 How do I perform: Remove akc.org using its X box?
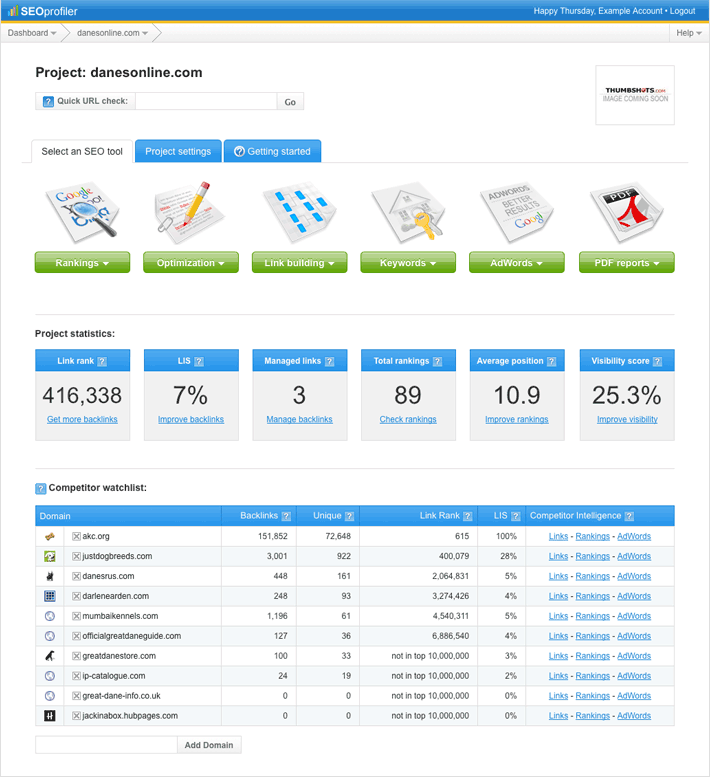[76, 536]
